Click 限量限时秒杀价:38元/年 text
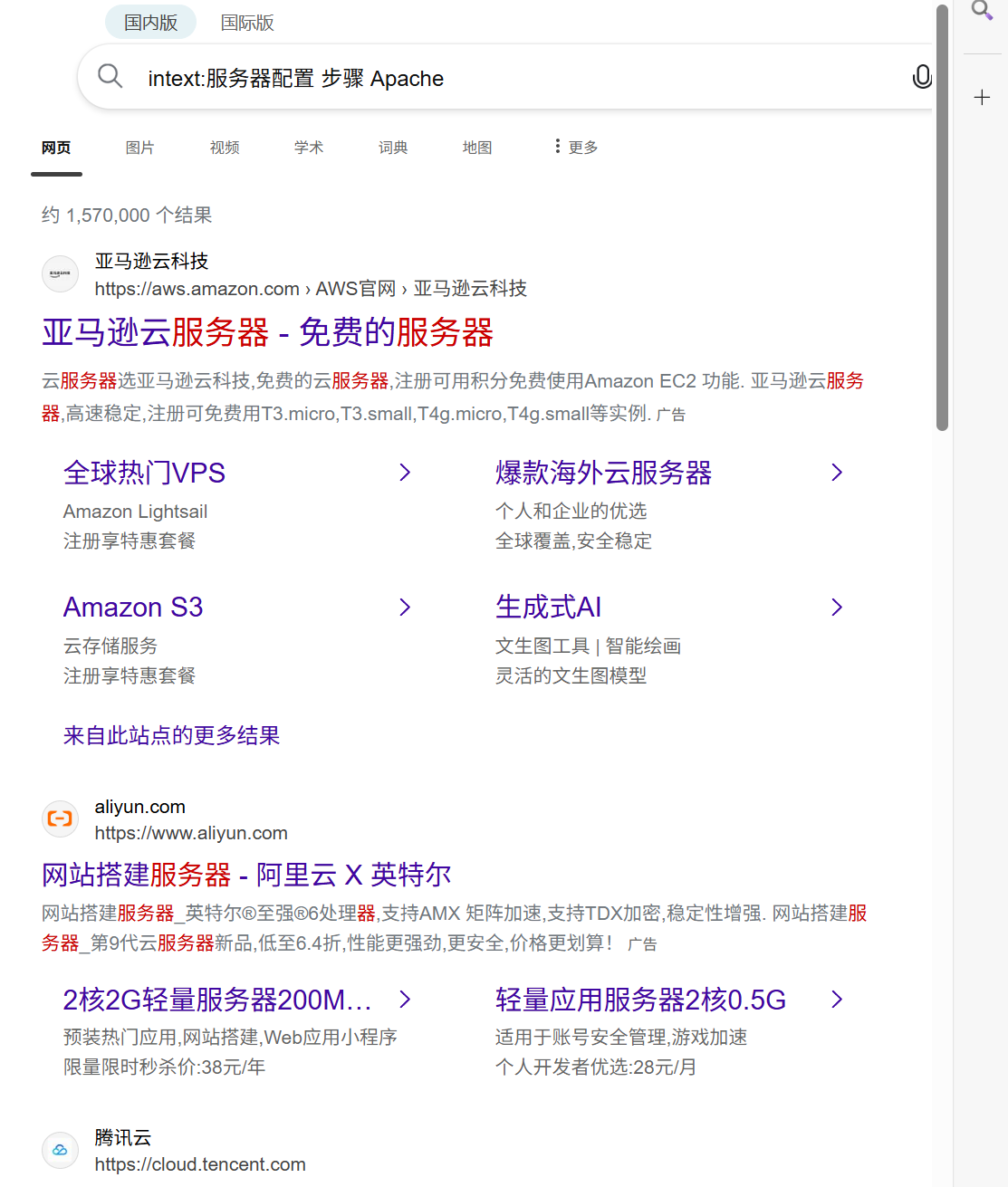Viewport: 1008px width, 1187px height. pyautogui.click(x=164, y=1067)
